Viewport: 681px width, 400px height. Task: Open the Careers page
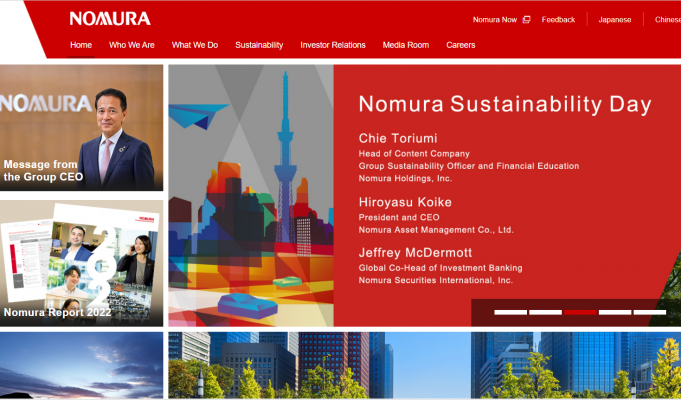[461, 45]
